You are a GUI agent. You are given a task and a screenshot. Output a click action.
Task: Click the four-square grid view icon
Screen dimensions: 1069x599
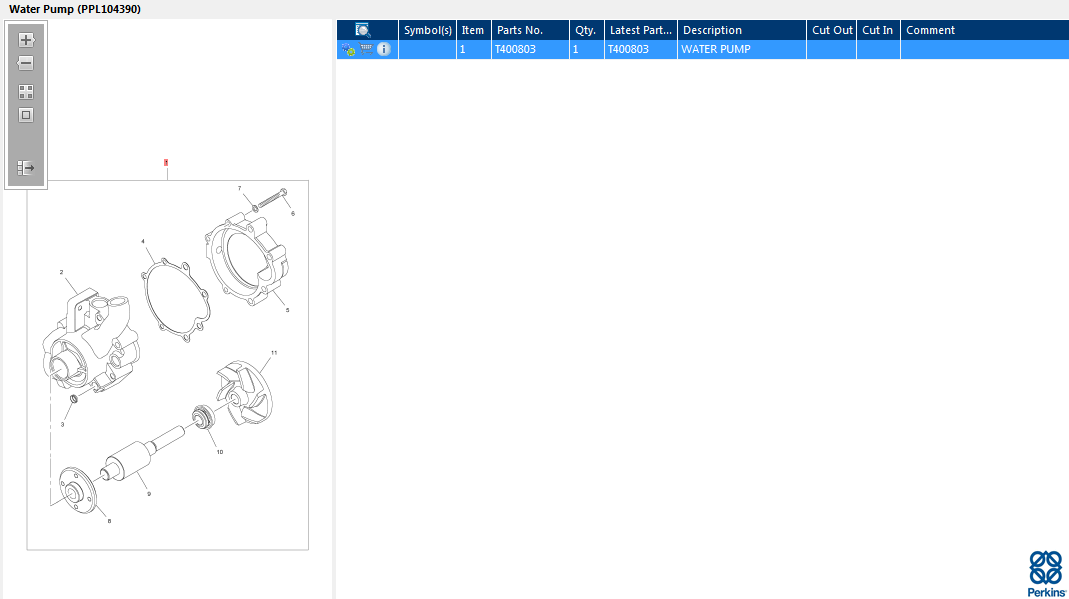[x=26, y=92]
